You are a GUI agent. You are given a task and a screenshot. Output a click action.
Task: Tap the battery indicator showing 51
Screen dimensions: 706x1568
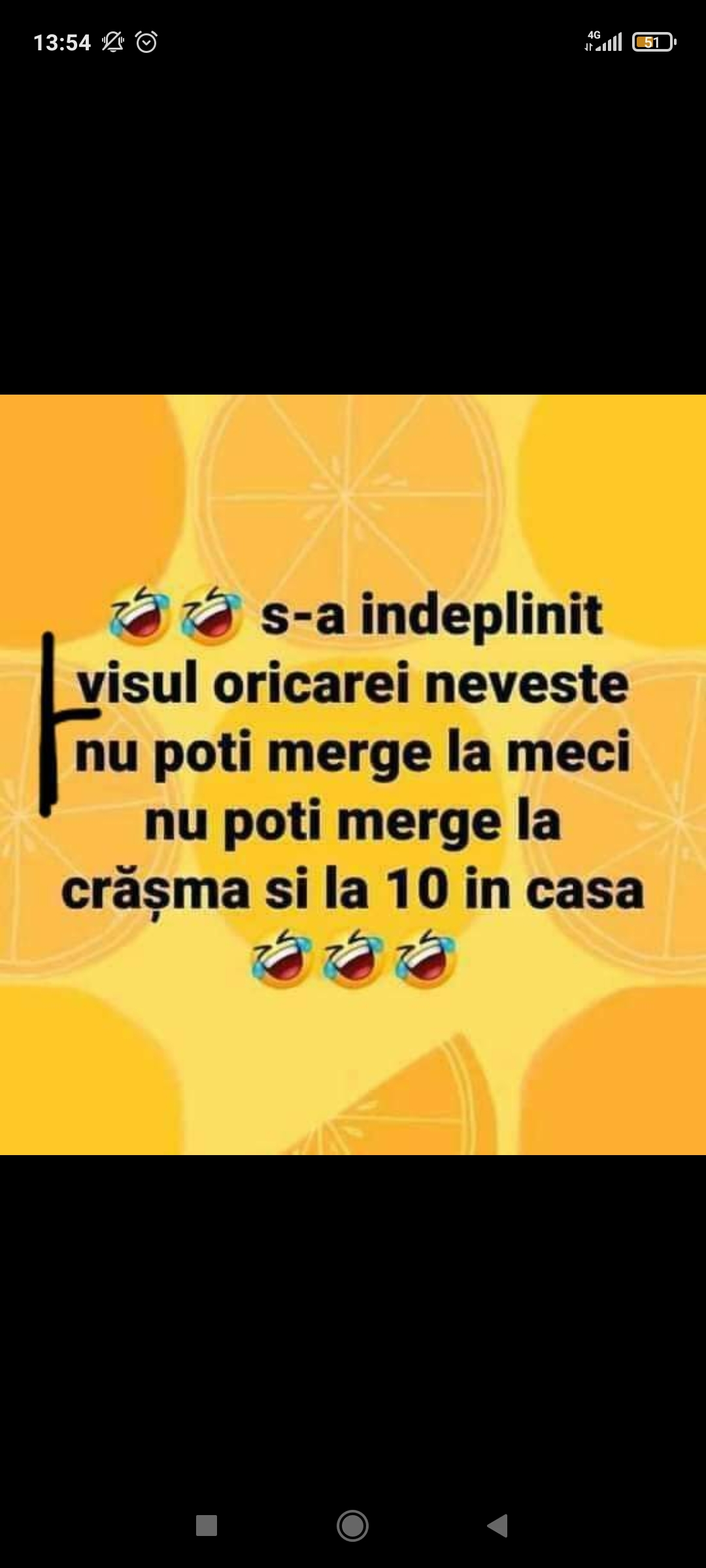tap(654, 42)
